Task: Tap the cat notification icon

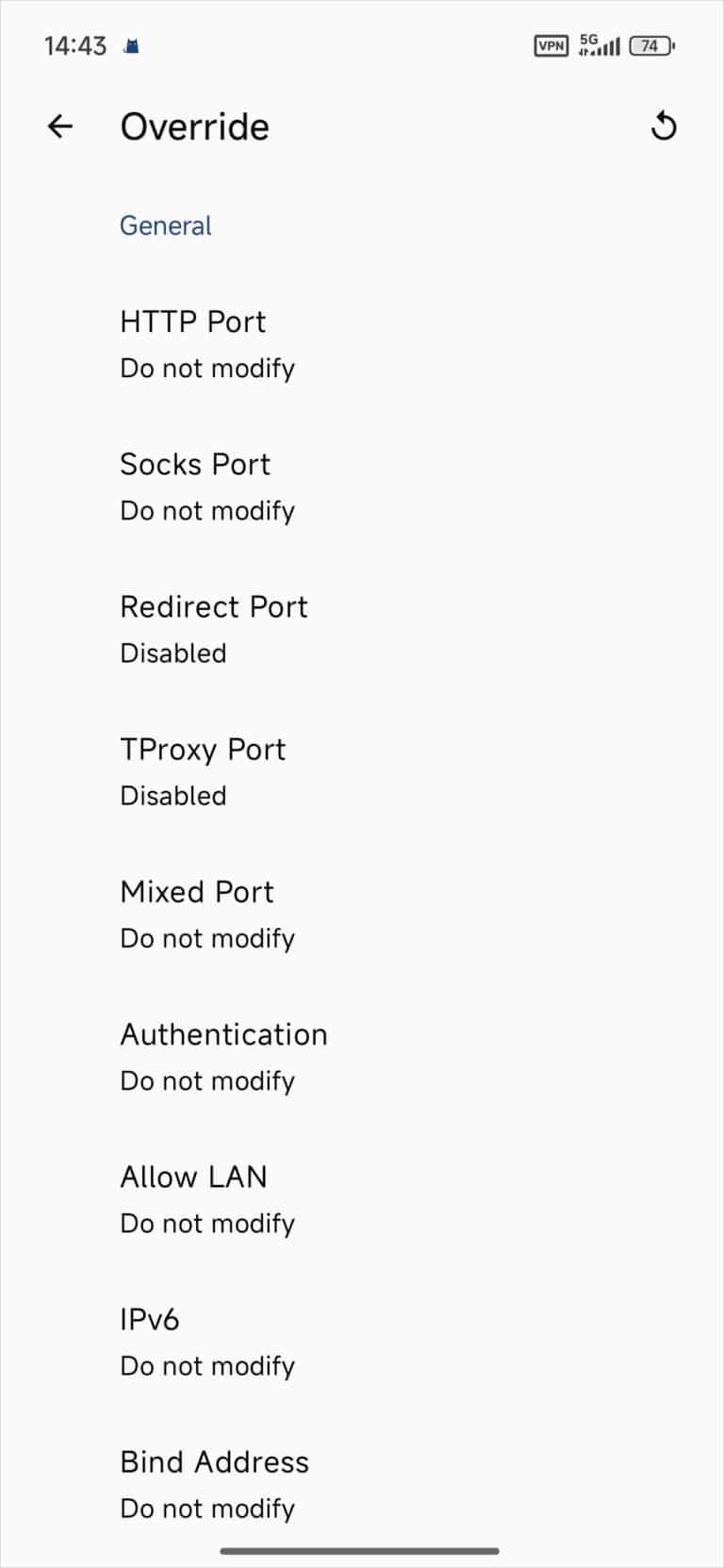Action: tap(132, 46)
